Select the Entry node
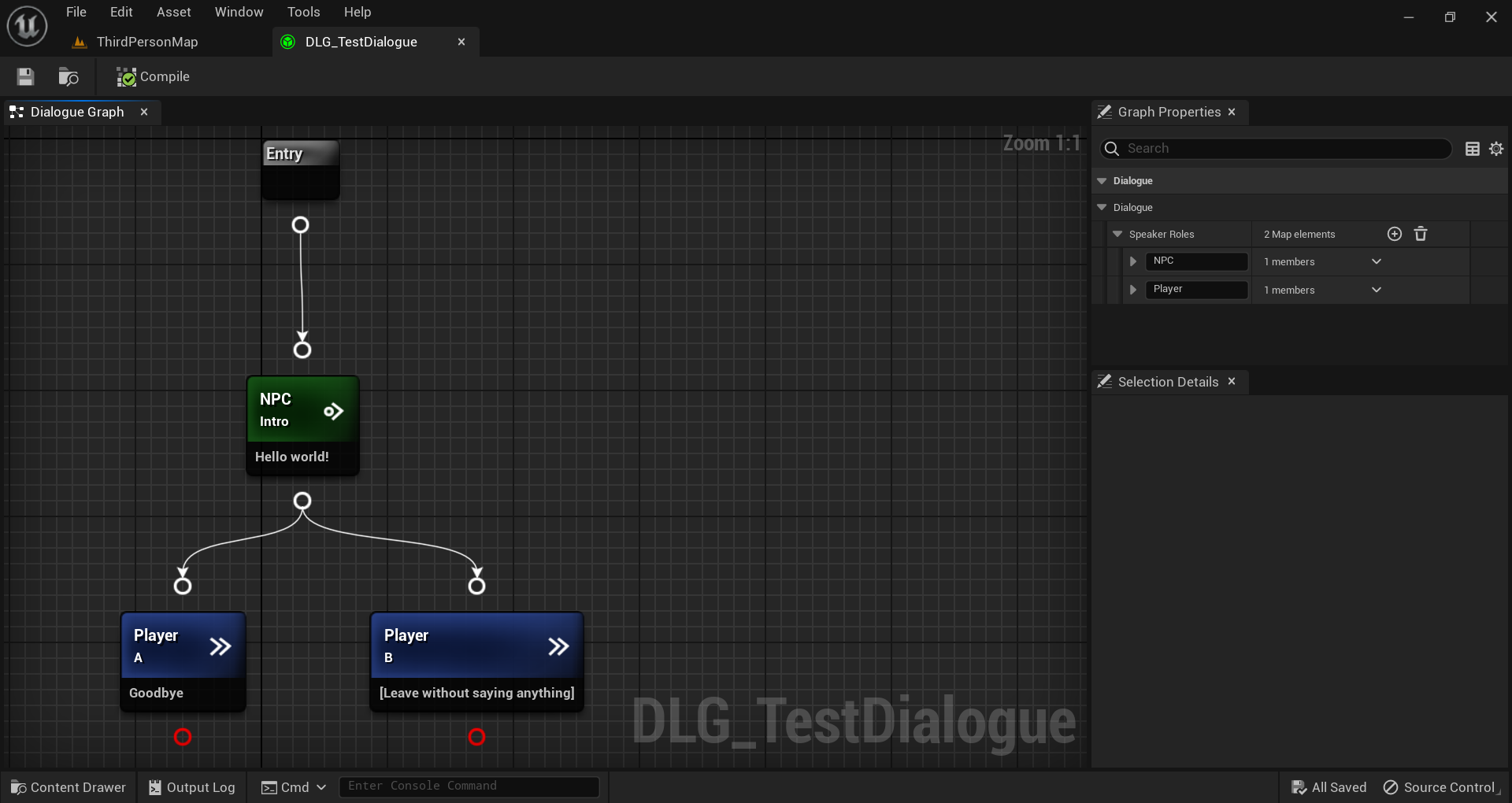Screen dimensions: 1512x803 pos(300,169)
